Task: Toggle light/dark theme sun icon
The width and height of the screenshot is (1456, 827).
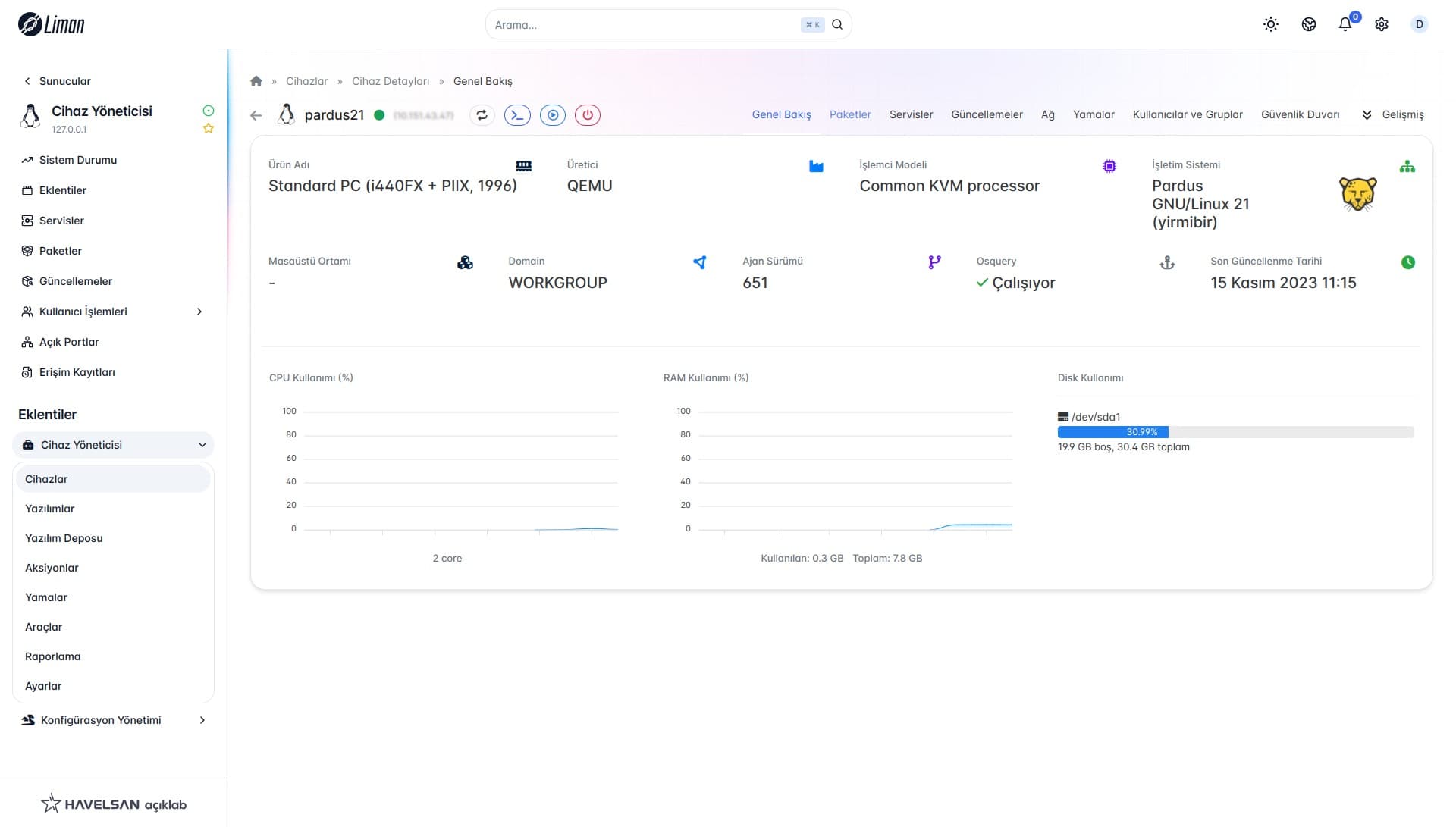Action: (x=1271, y=24)
